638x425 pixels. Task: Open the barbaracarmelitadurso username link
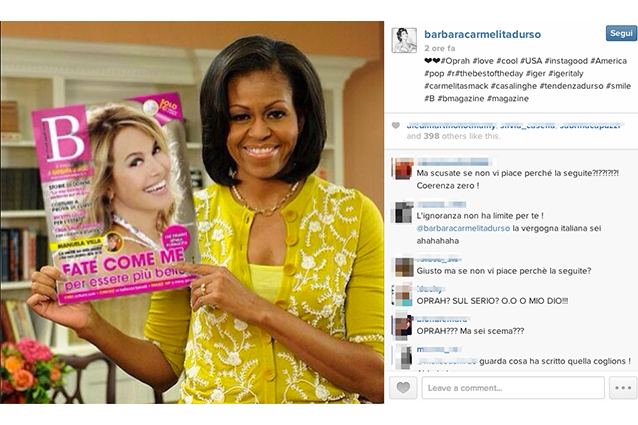(483, 35)
